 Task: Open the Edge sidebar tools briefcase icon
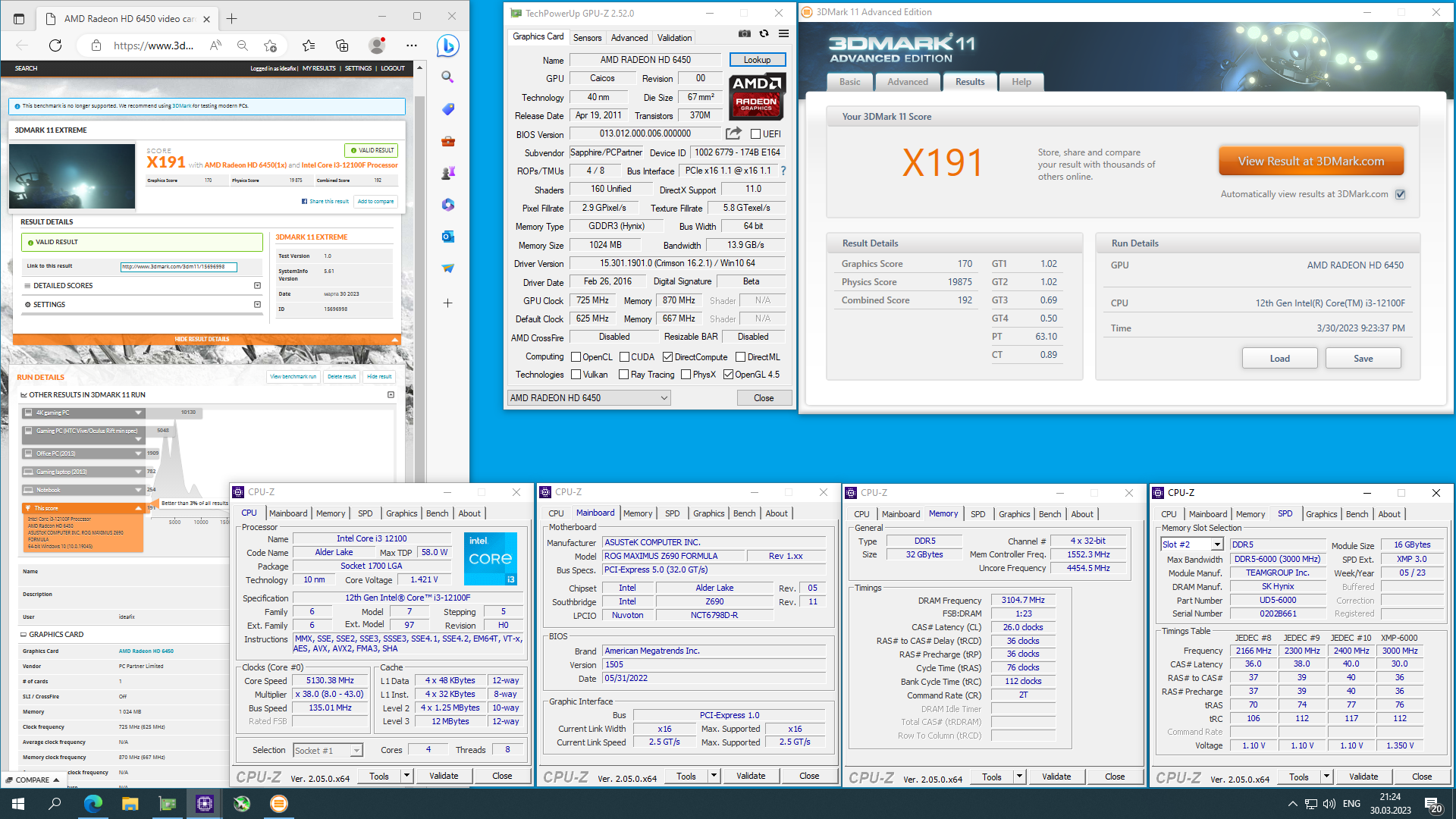point(448,141)
